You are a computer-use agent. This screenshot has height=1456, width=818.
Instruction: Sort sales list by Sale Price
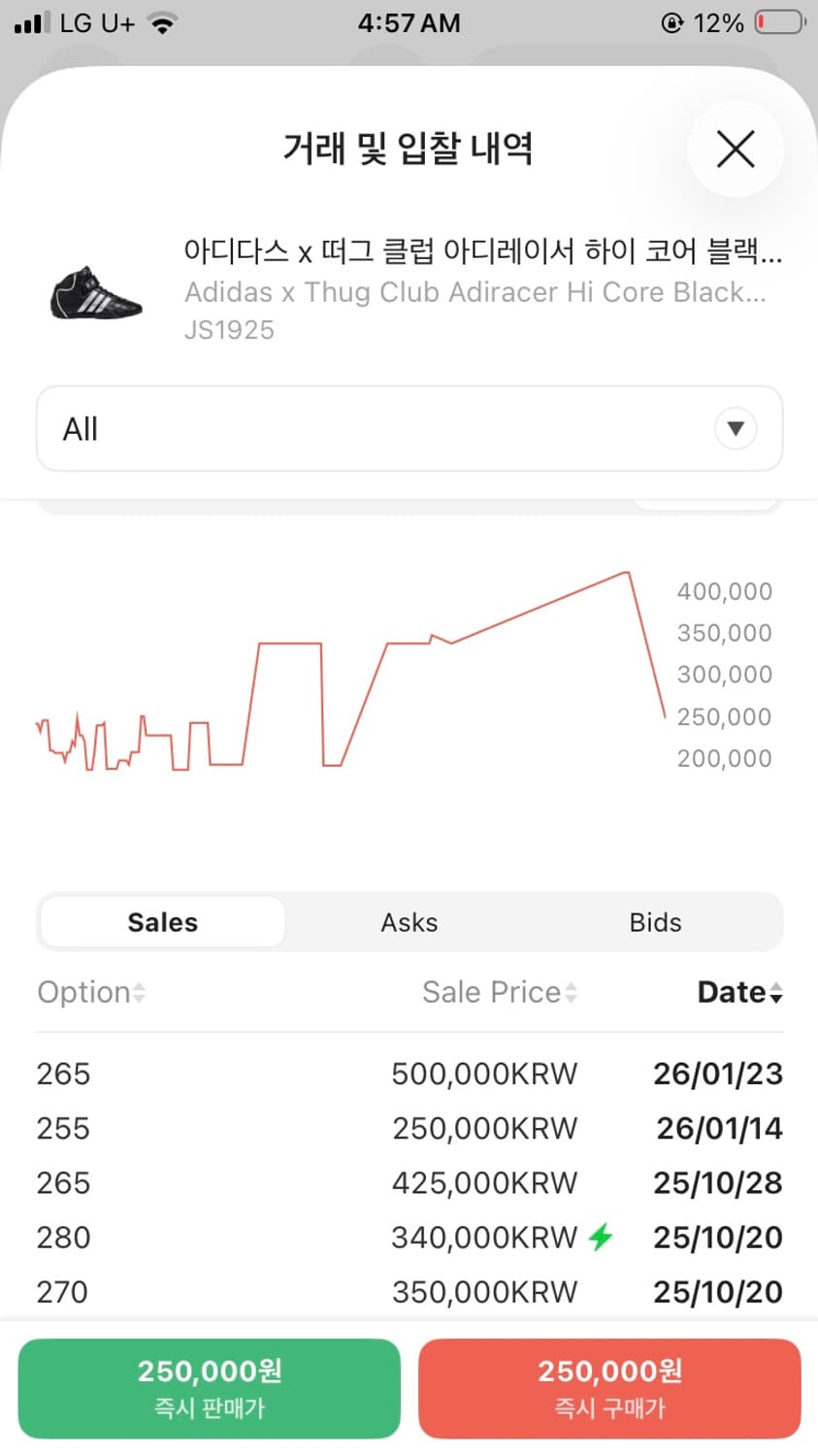coord(491,992)
